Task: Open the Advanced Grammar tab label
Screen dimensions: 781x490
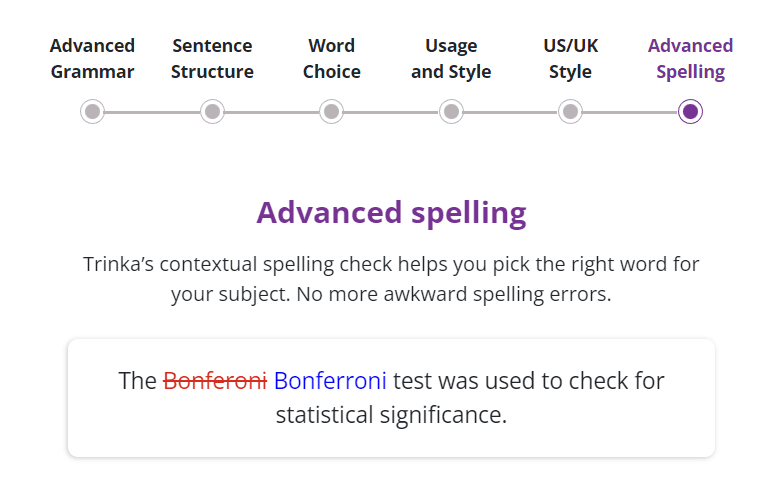Action: click(93, 59)
